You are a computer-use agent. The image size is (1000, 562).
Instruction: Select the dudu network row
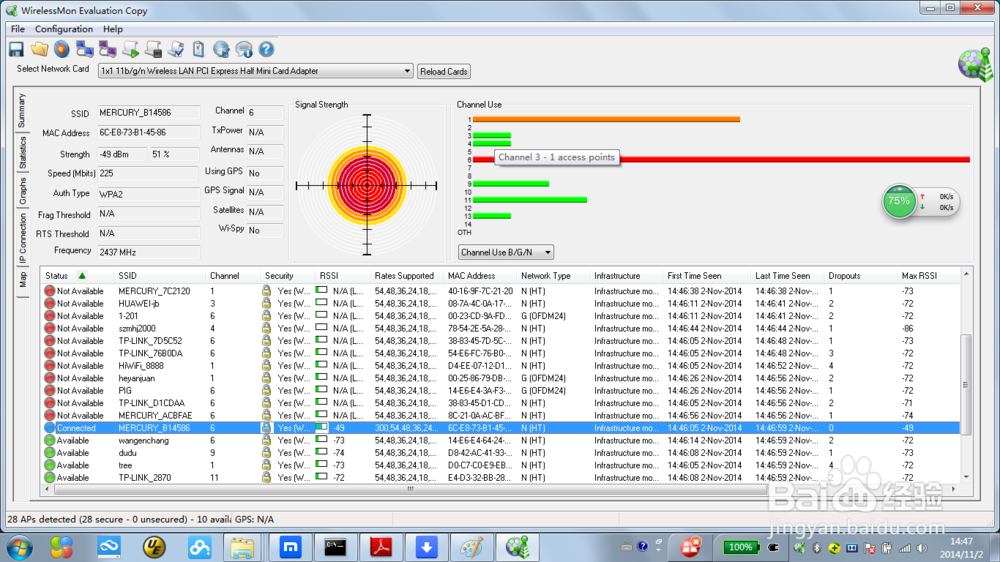[x=501, y=453]
